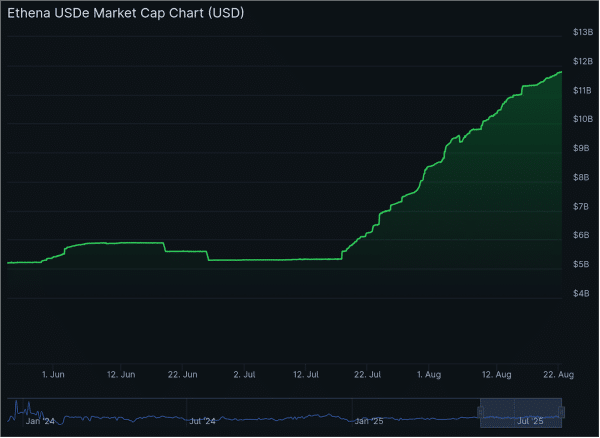Click the Jul '25 label in the navigator

pyautogui.click(x=530, y=422)
